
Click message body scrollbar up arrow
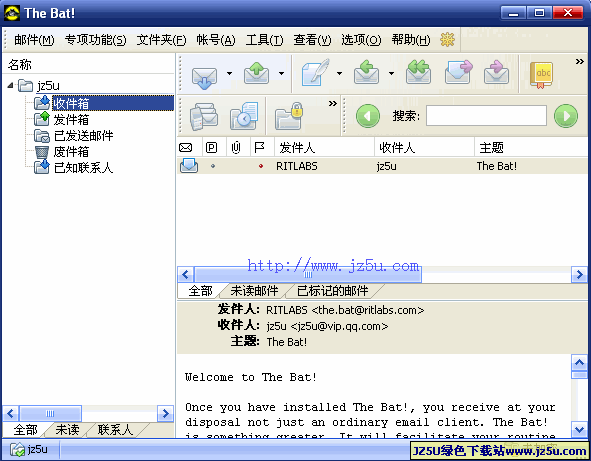point(579,363)
